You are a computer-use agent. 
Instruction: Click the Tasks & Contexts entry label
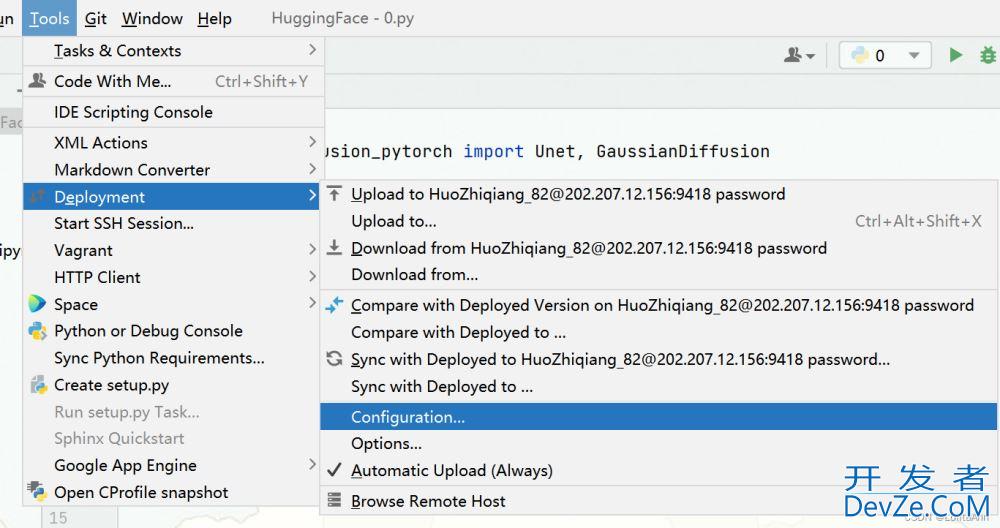[117, 50]
